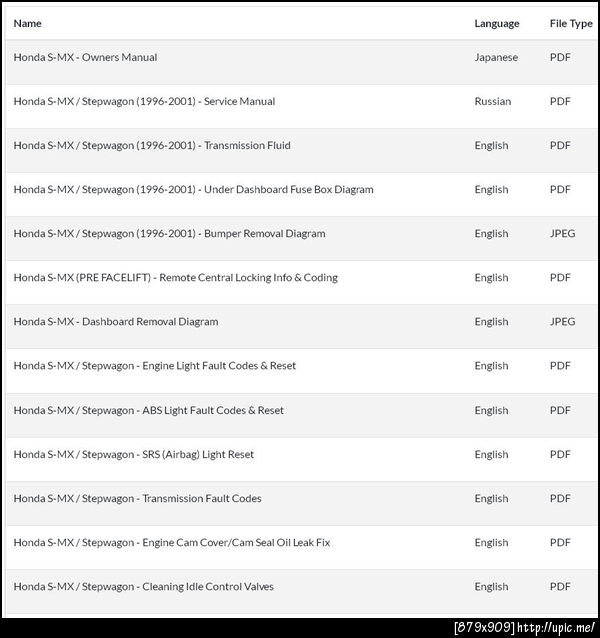Screen dimensions: 600x638
Task: Click Remote Central Locking Info & Coding
Action: pyautogui.click(x=175, y=278)
